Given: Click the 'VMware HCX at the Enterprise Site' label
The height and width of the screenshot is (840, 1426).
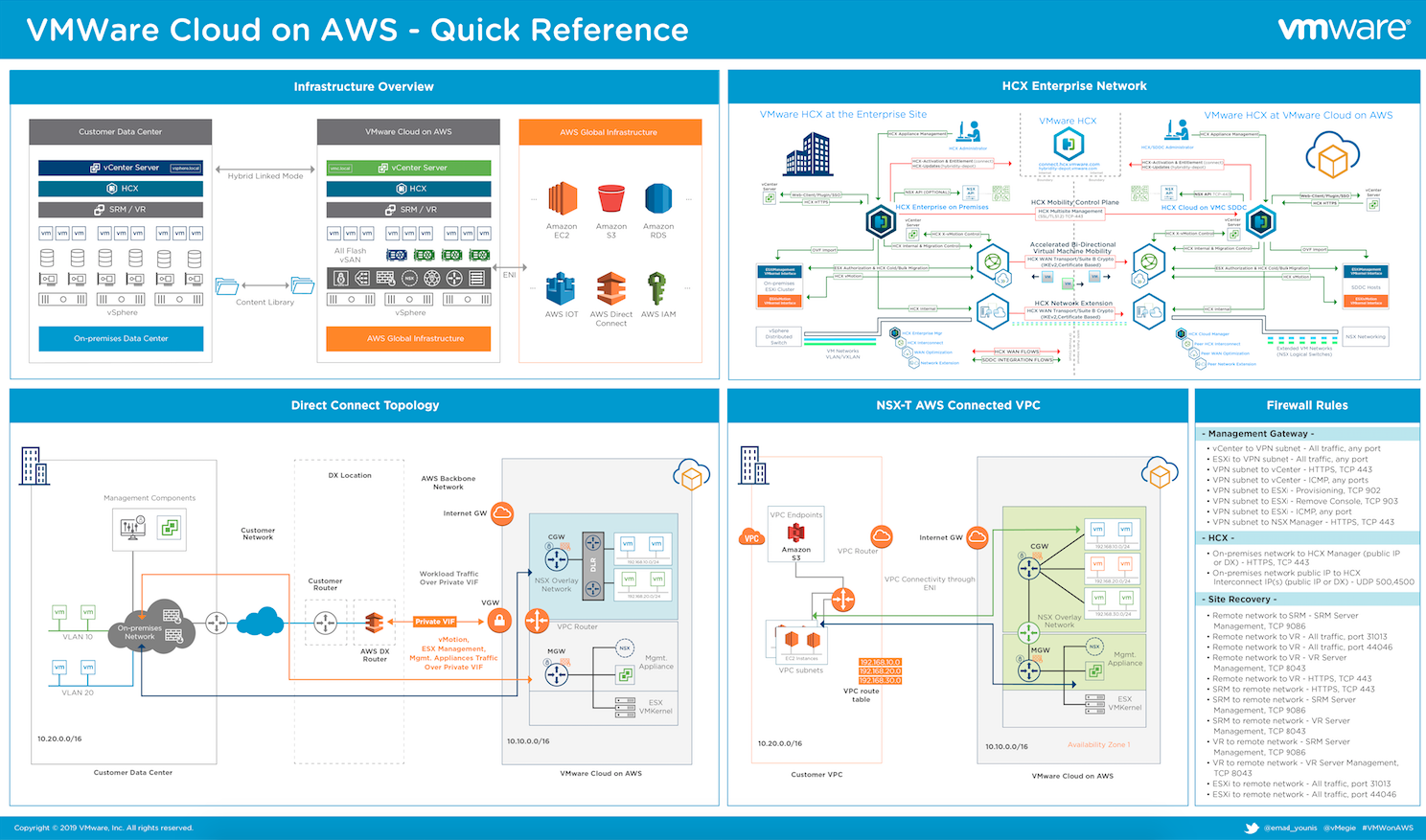Looking at the screenshot, I should (x=843, y=114).
